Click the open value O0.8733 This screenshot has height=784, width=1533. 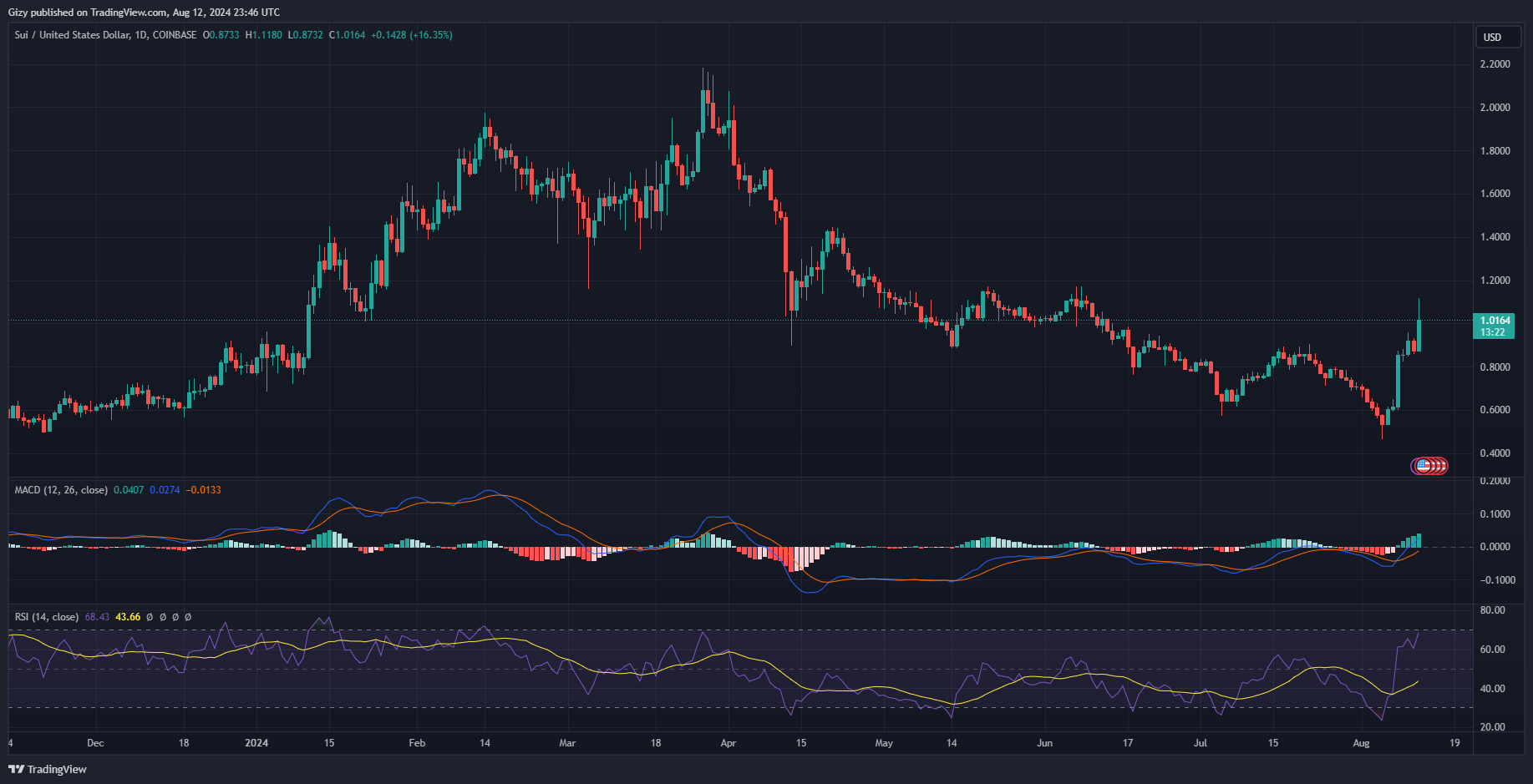(x=221, y=35)
